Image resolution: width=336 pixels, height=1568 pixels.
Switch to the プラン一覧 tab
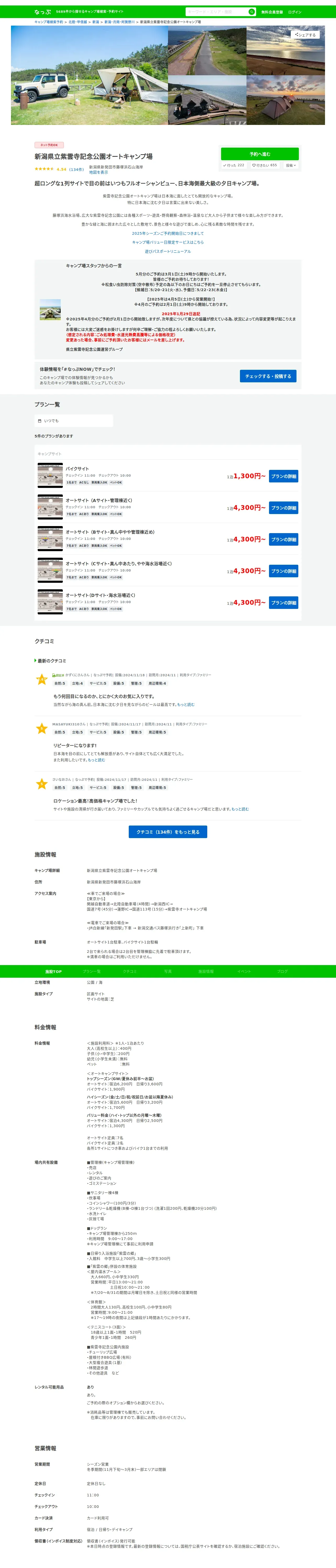(x=92, y=971)
